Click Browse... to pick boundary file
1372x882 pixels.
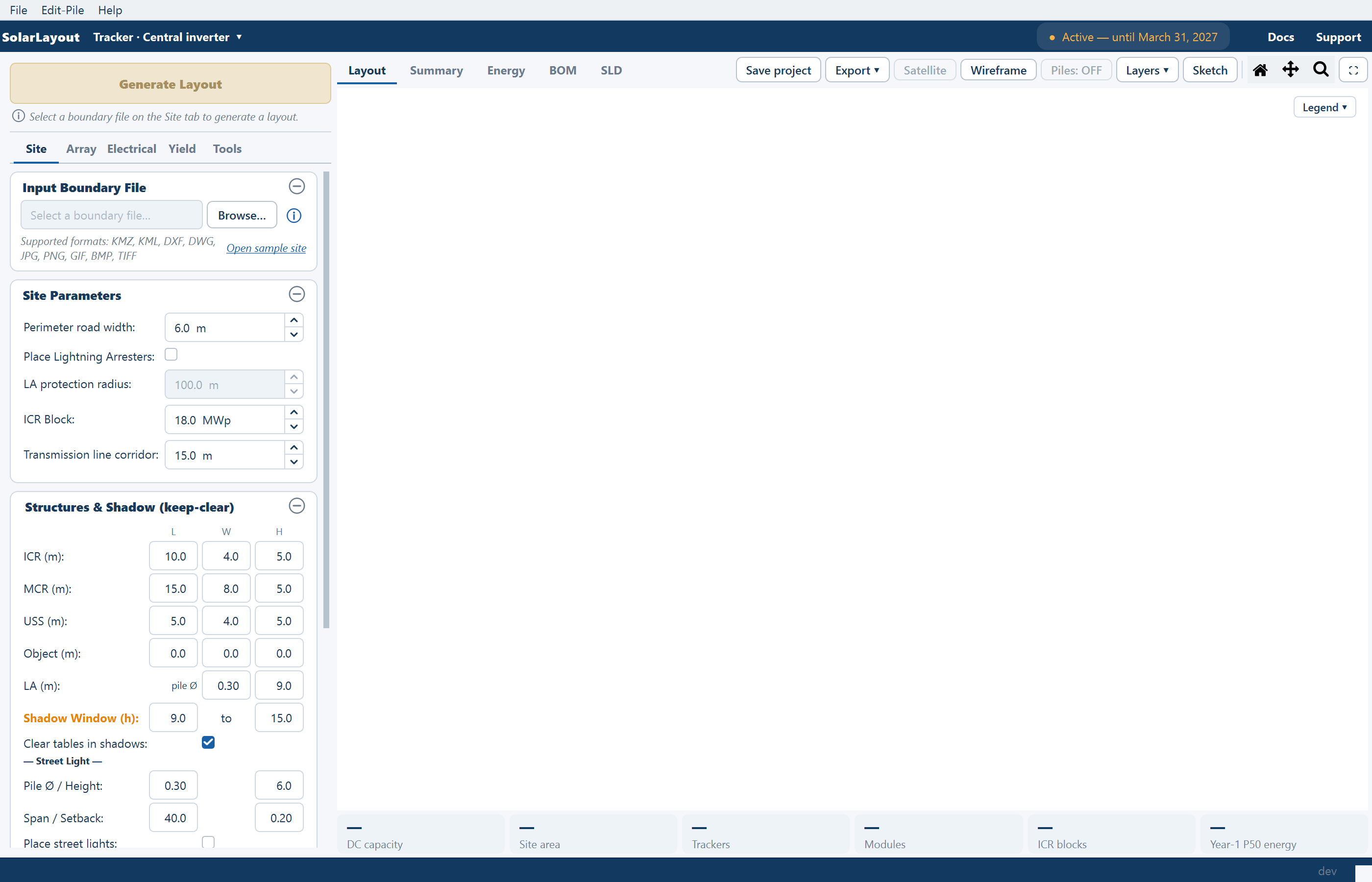point(242,215)
